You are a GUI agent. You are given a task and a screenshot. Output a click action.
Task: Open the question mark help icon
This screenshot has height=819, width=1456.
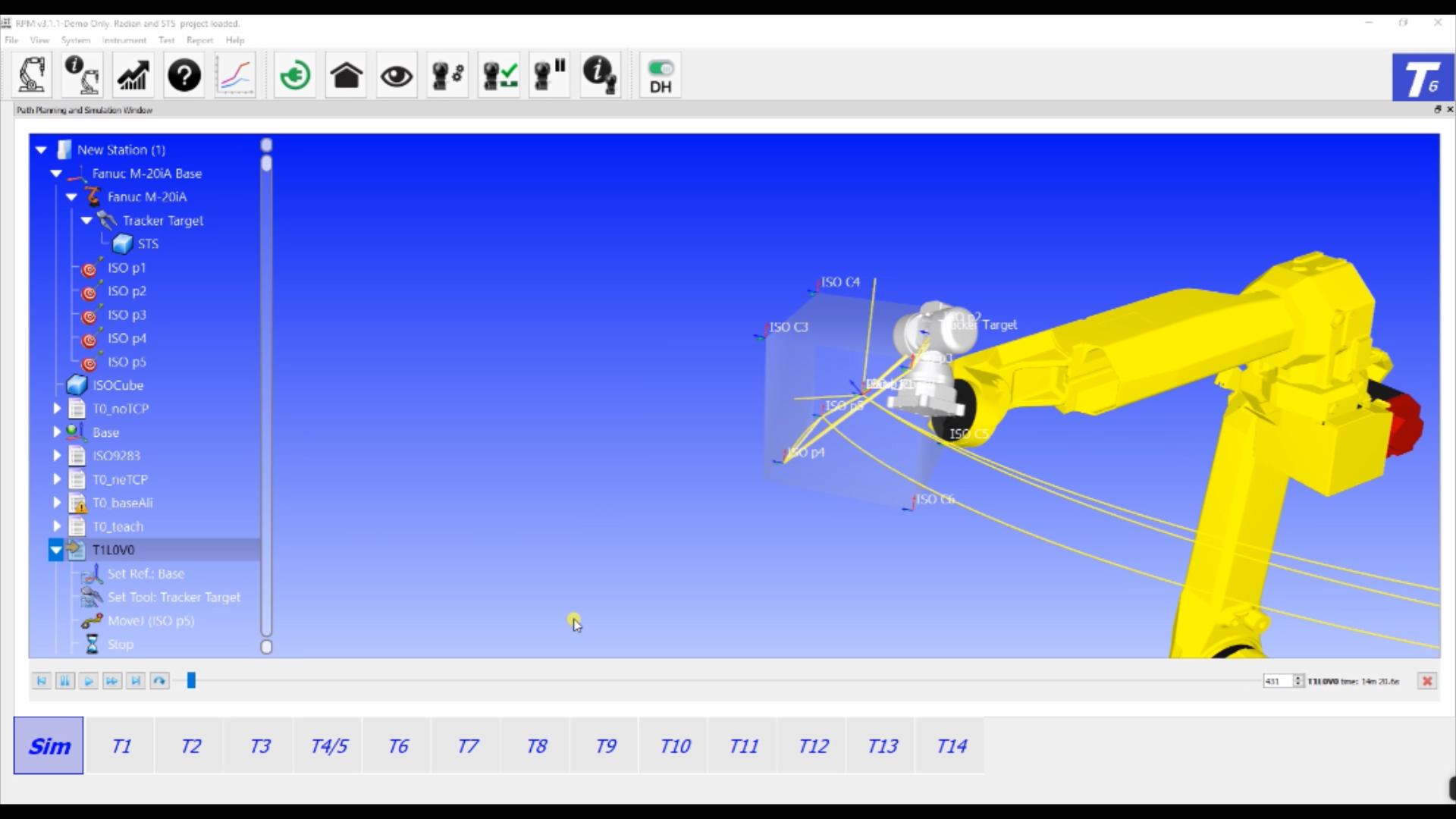tap(184, 75)
